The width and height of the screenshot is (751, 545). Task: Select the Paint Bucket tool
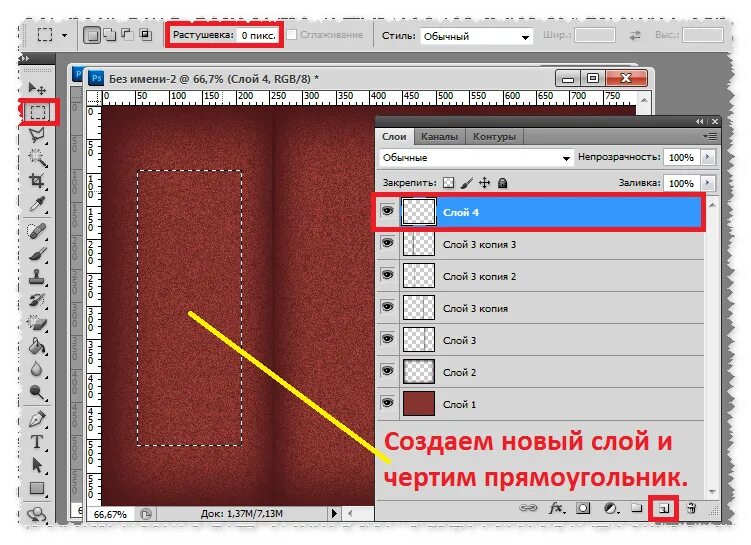coord(37,346)
